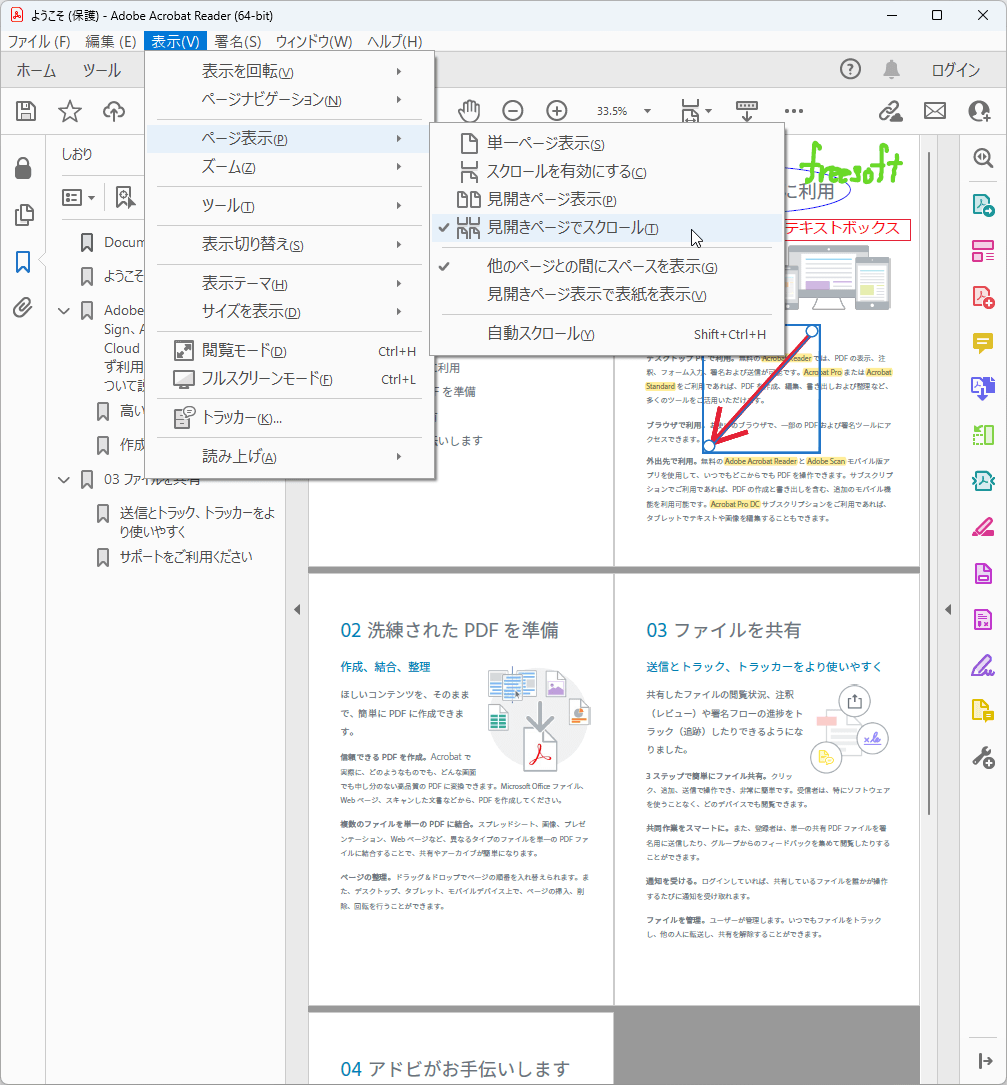Expand the 表示テーマ submenu
The width and height of the screenshot is (1007, 1085).
(x=289, y=284)
